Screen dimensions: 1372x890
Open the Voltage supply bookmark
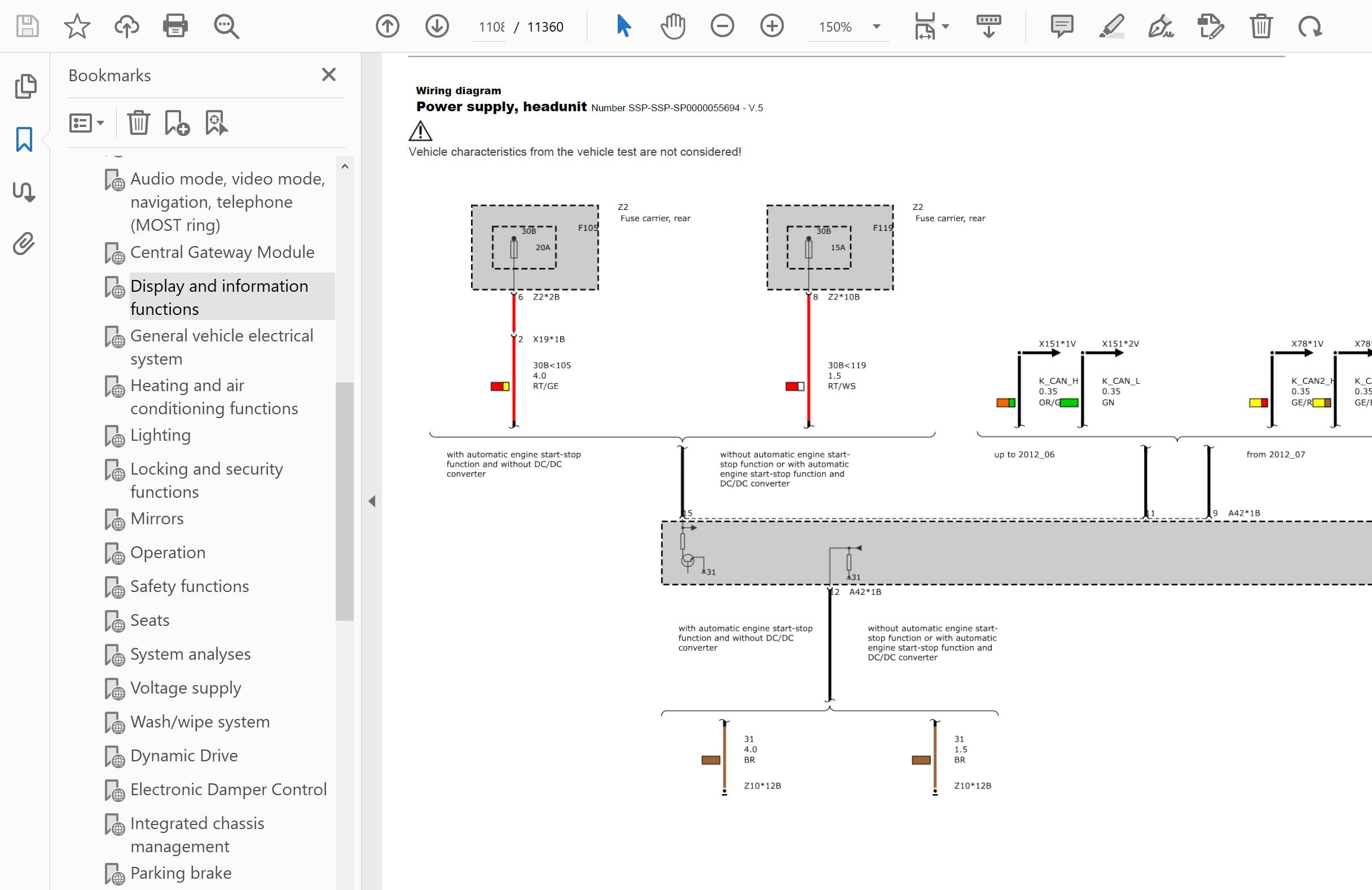(x=186, y=688)
